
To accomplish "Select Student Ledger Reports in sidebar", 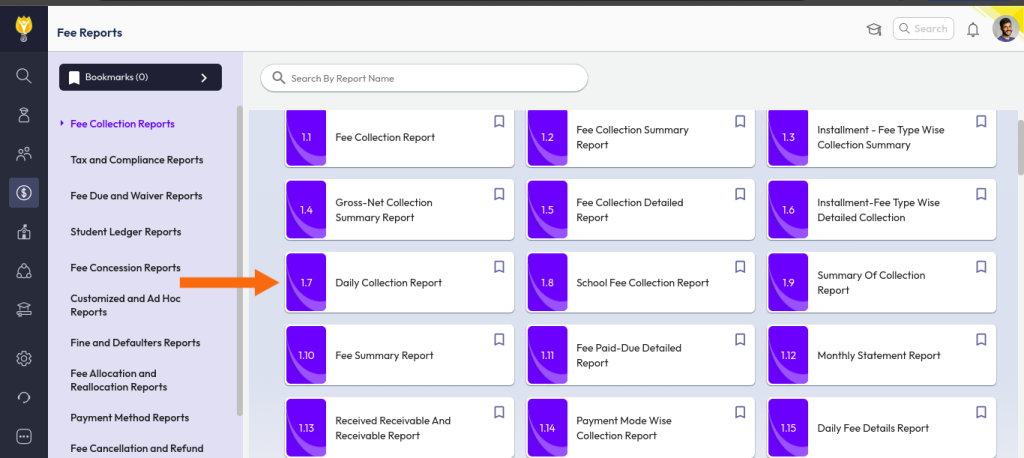I will [x=125, y=232].
